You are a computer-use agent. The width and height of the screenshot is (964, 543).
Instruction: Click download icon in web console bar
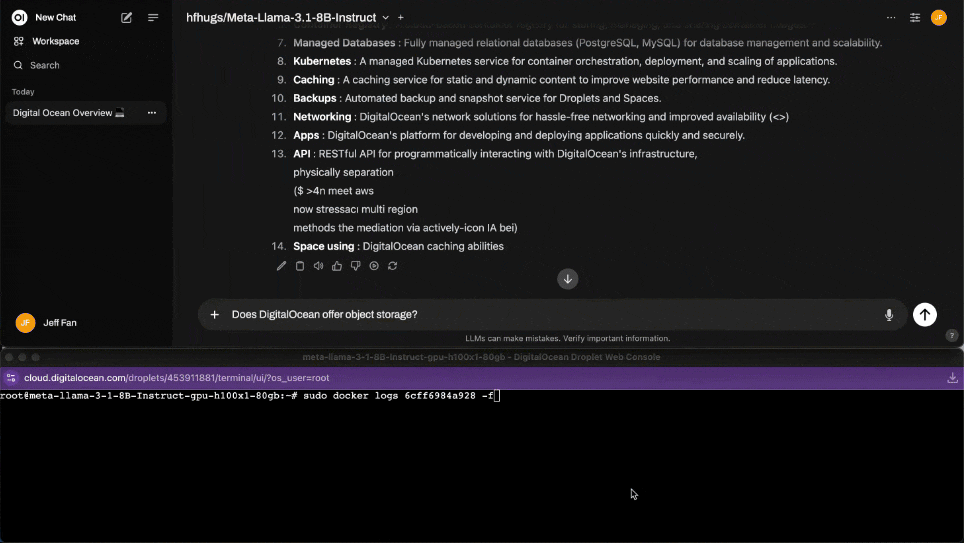coord(952,378)
